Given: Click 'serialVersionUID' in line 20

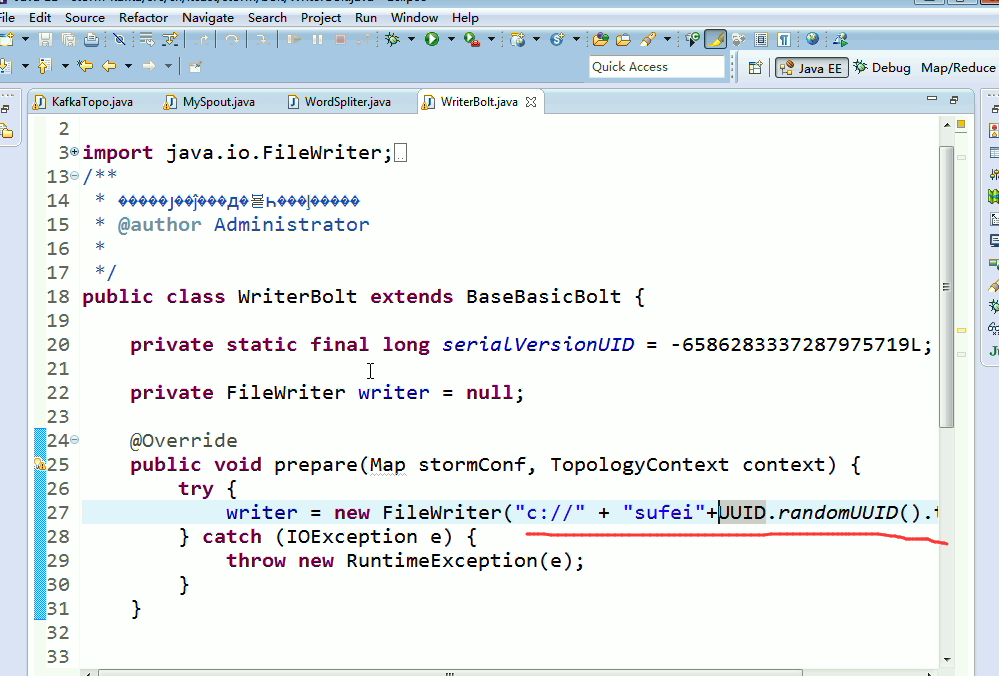Looking at the screenshot, I should pos(538,345).
